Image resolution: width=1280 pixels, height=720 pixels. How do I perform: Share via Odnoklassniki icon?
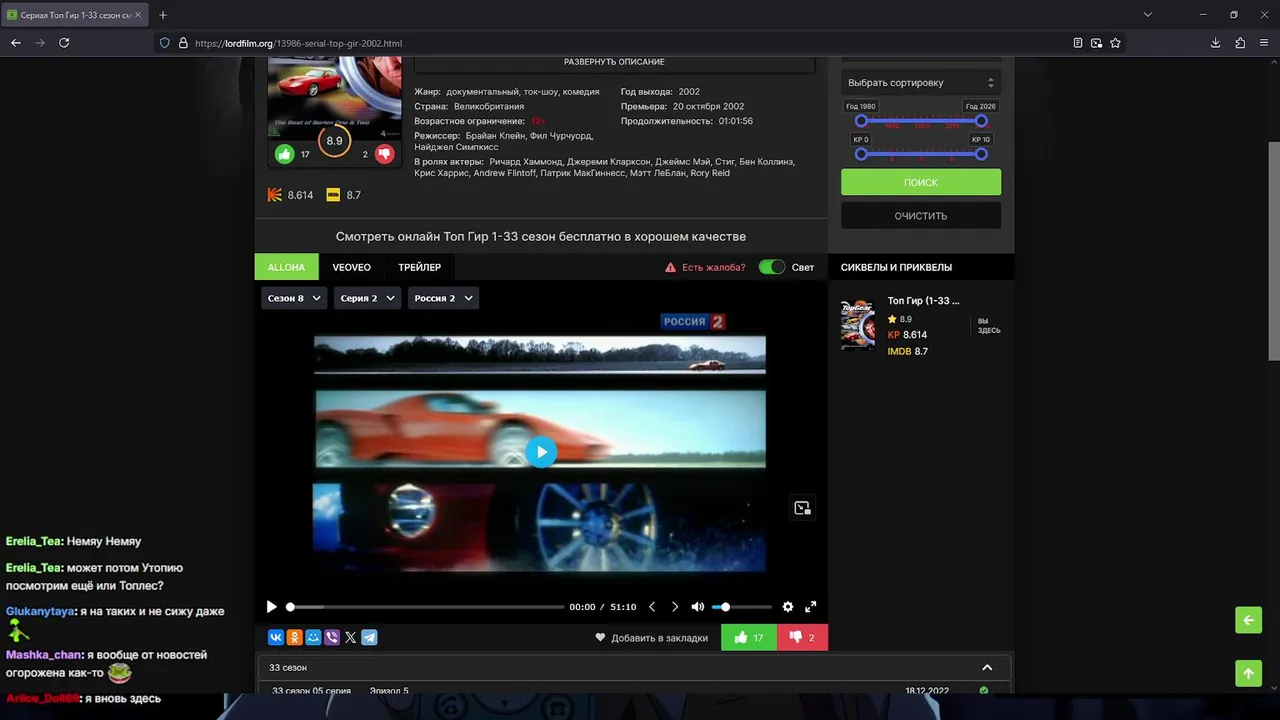pos(294,637)
